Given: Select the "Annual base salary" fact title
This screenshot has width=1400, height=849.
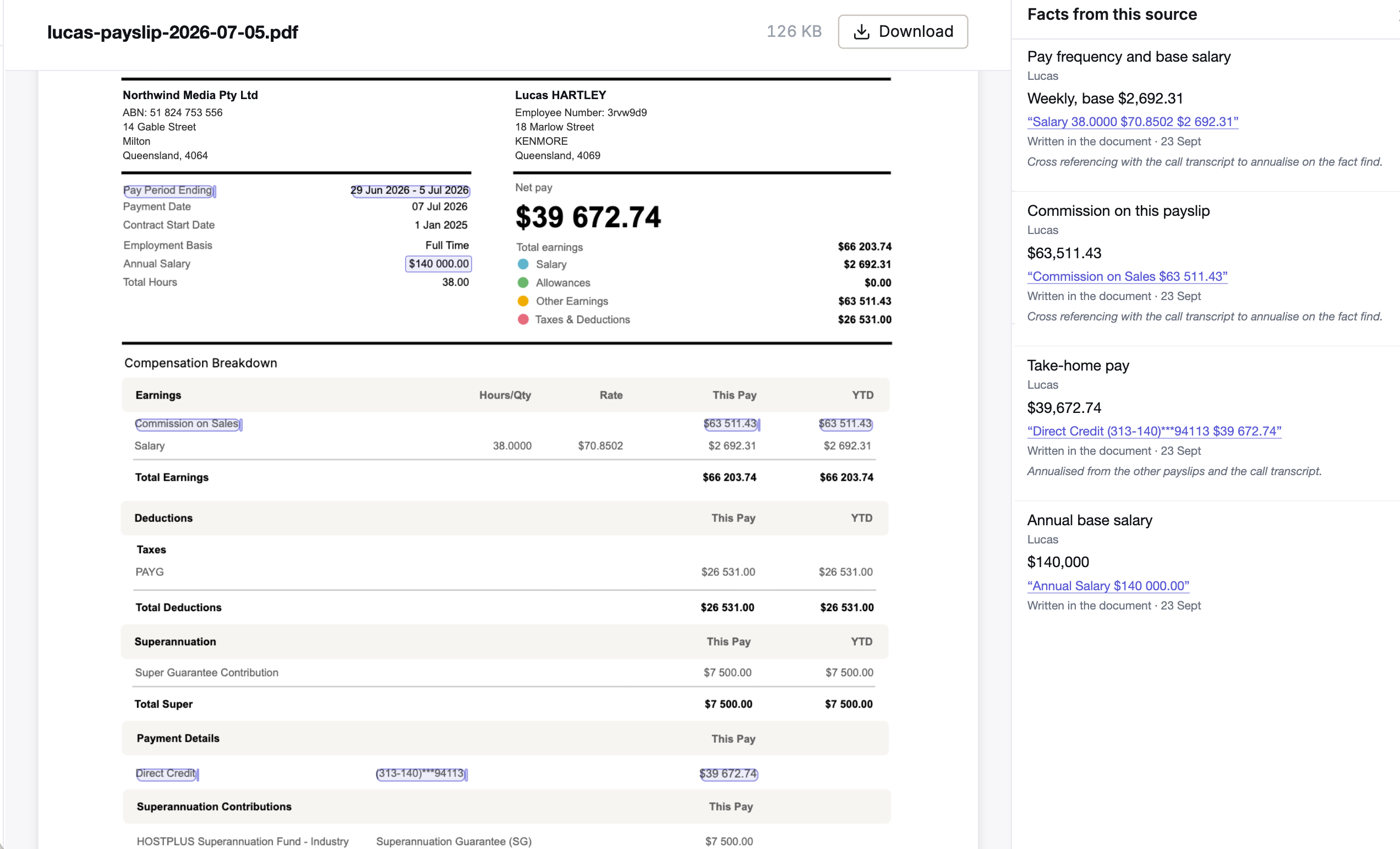Looking at the screenshot, I should [x=1090, y=520].
